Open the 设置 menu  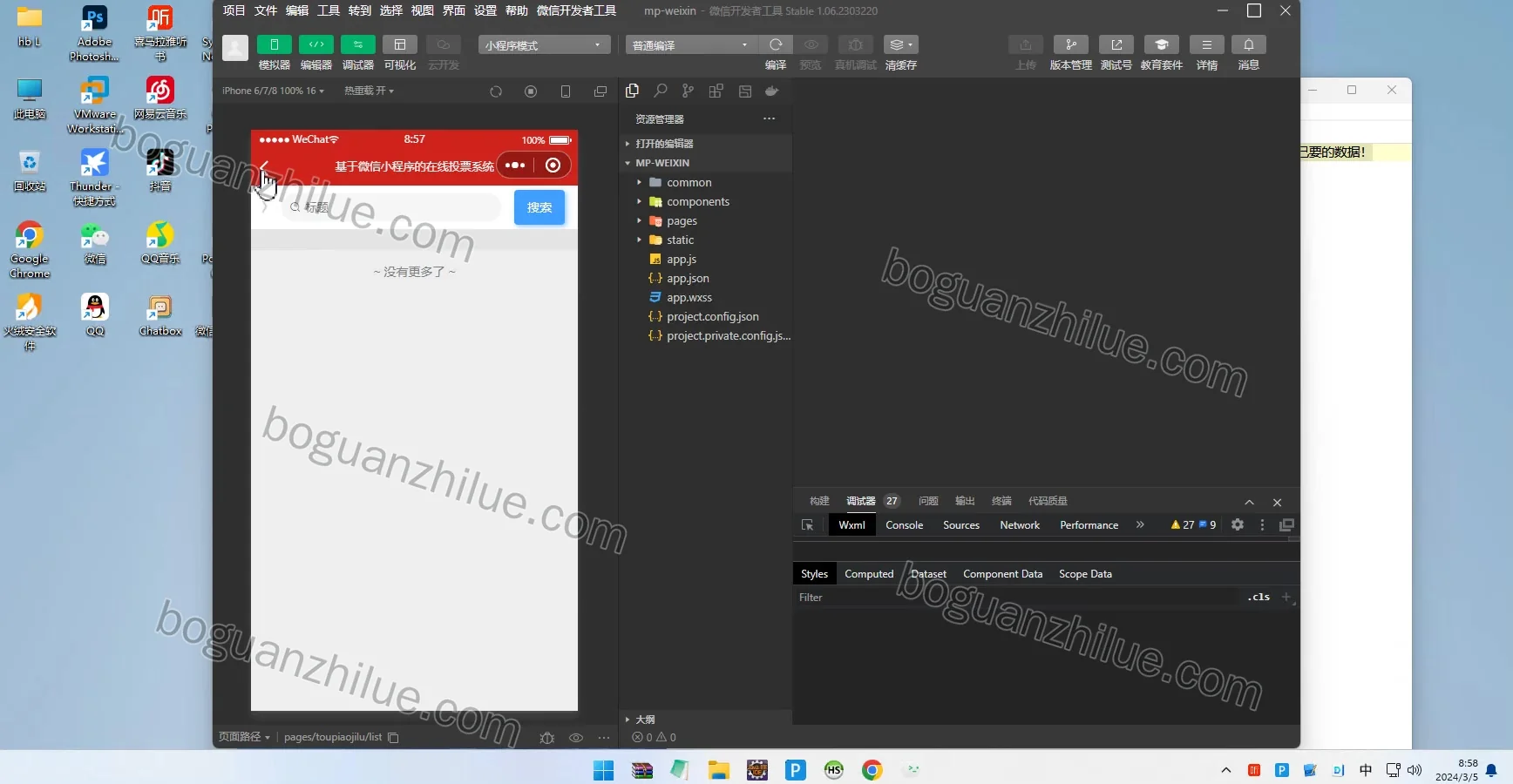coord(485,10)
